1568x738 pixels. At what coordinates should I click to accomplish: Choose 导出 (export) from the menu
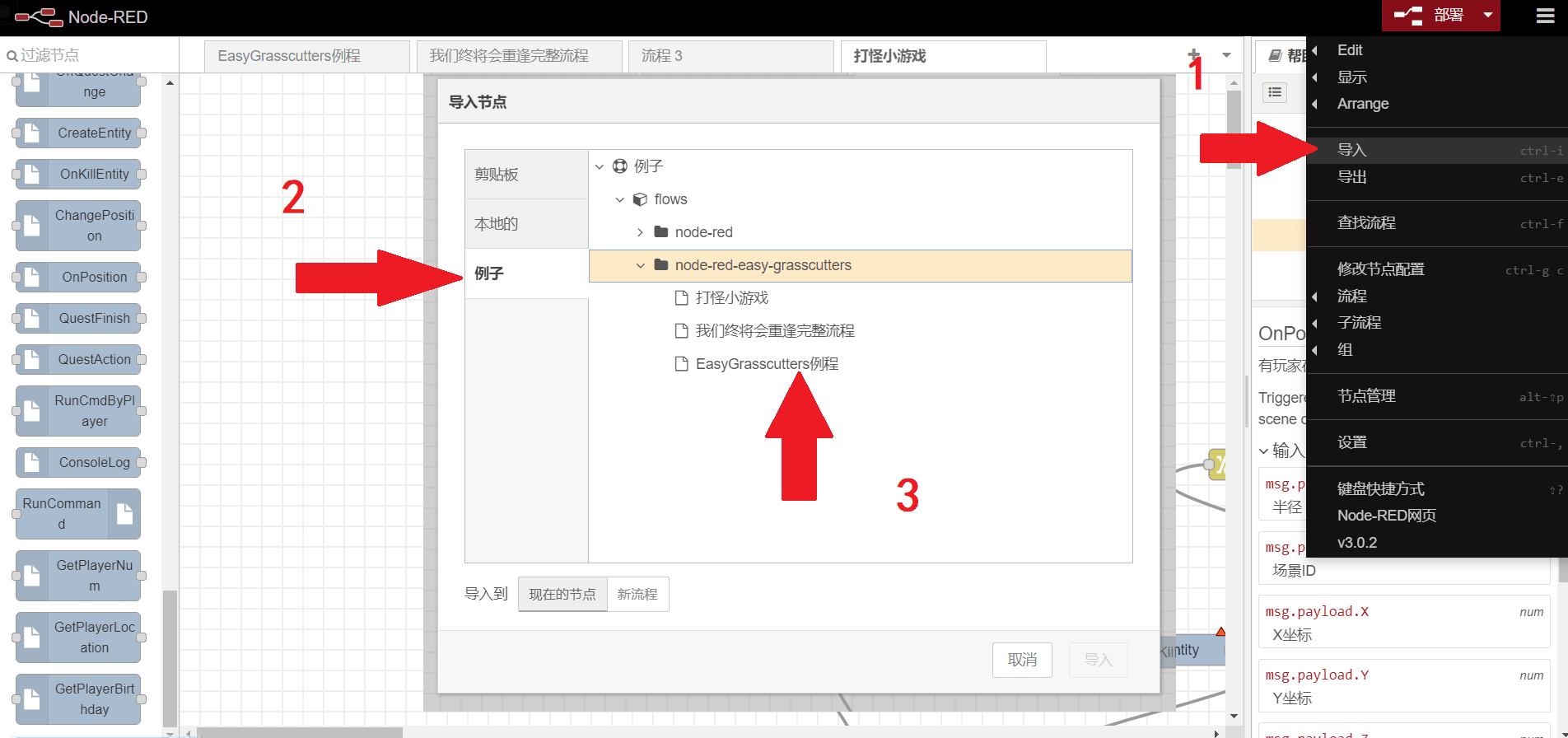tap(1437, 177)
